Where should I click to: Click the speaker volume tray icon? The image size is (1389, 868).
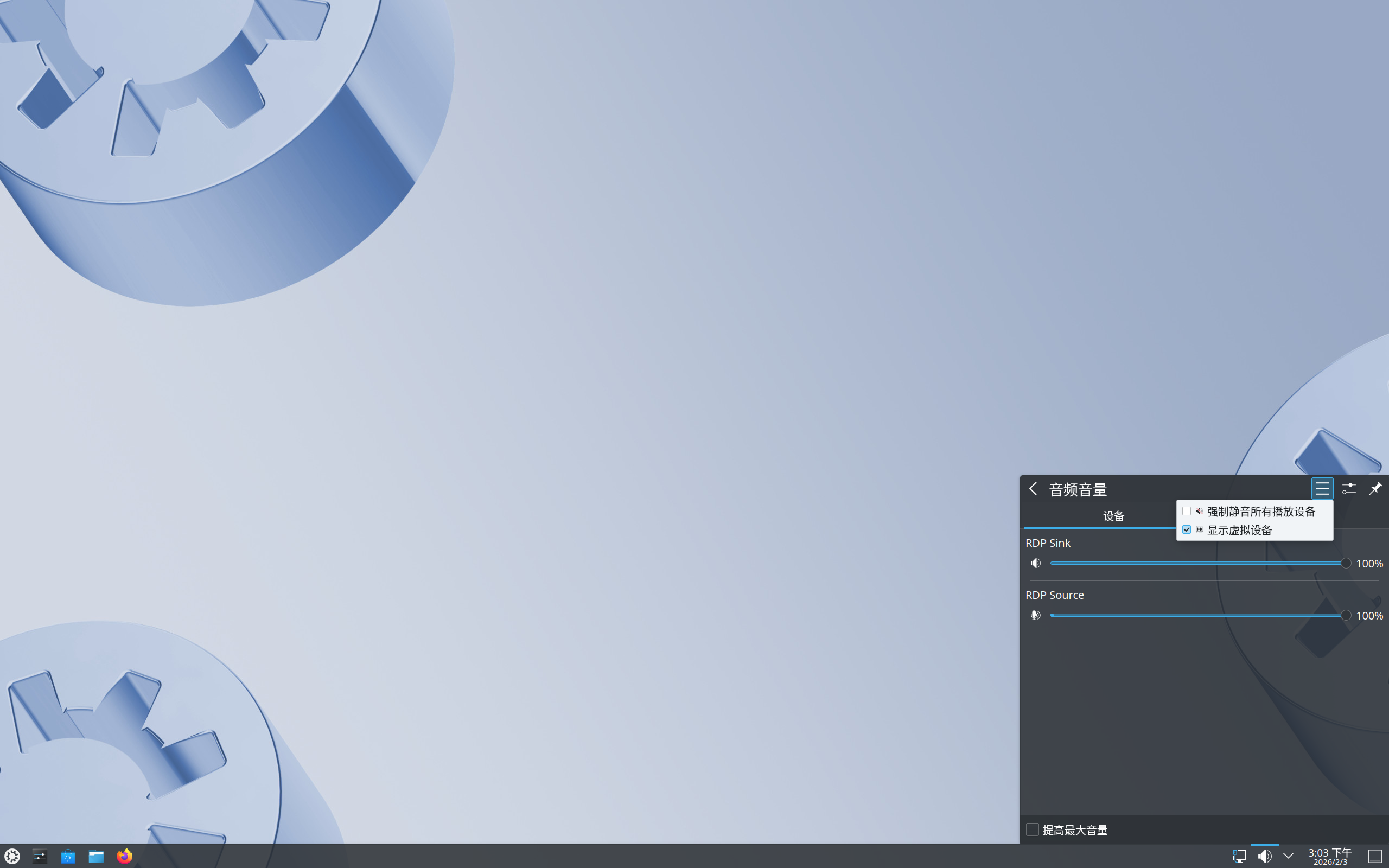(1264, 856)
